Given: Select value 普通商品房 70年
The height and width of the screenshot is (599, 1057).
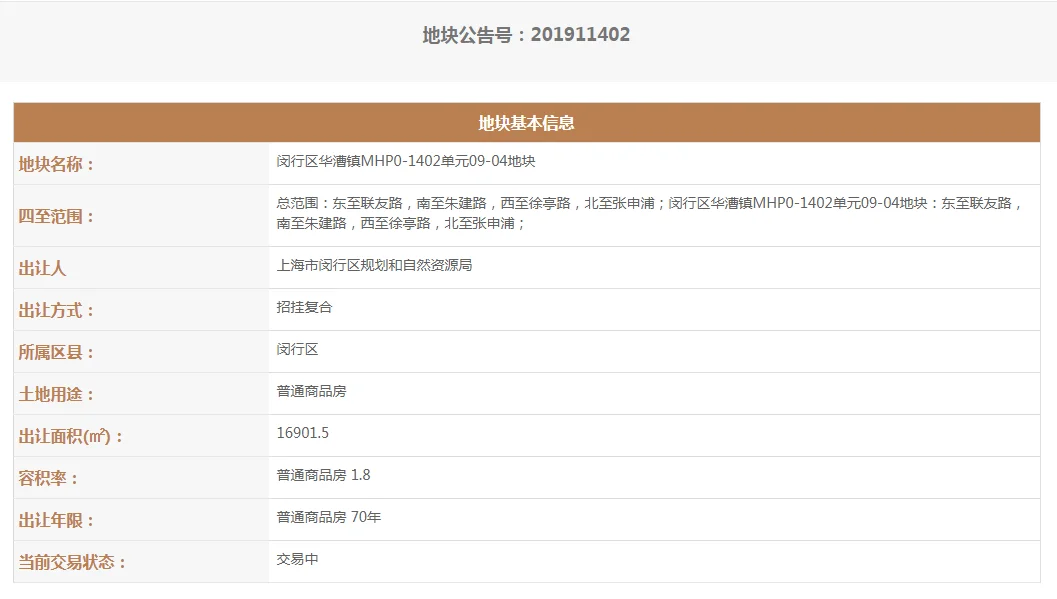Looking at the screenshot, I should pyautogui.click(x=329, y=517).
